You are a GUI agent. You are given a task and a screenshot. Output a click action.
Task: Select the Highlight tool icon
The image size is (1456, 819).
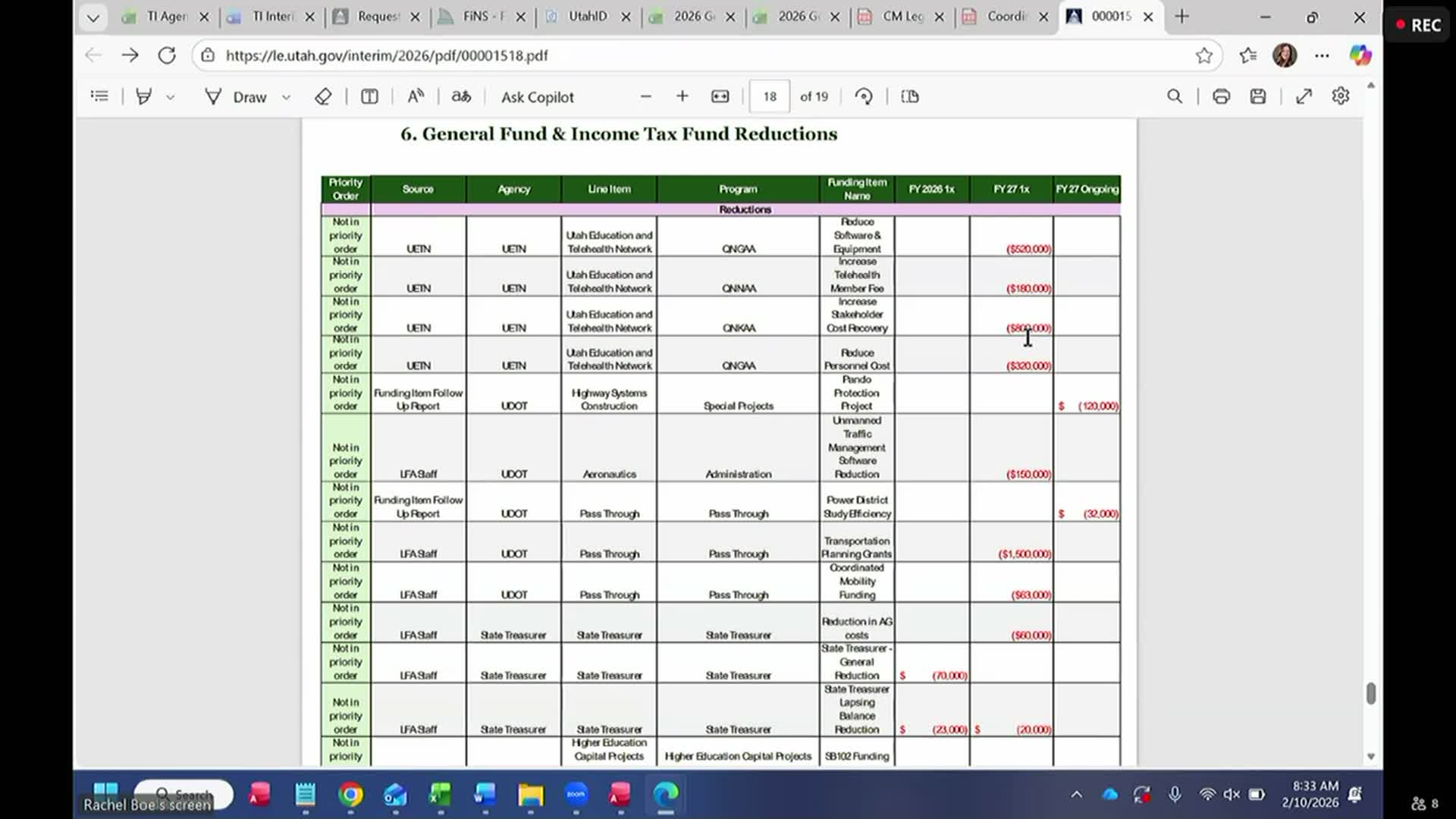143,96
